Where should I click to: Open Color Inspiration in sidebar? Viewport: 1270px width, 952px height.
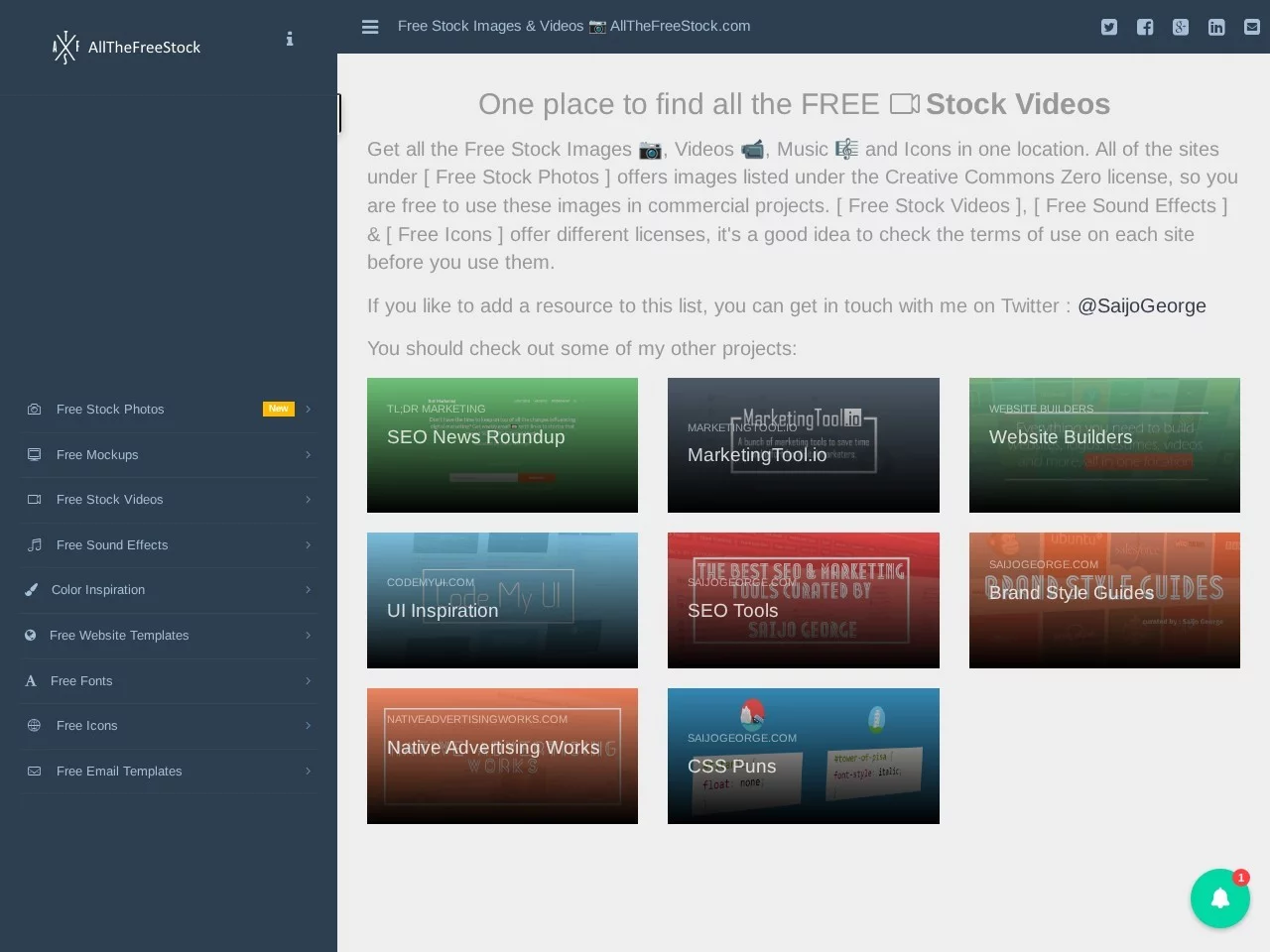point(98,590)
